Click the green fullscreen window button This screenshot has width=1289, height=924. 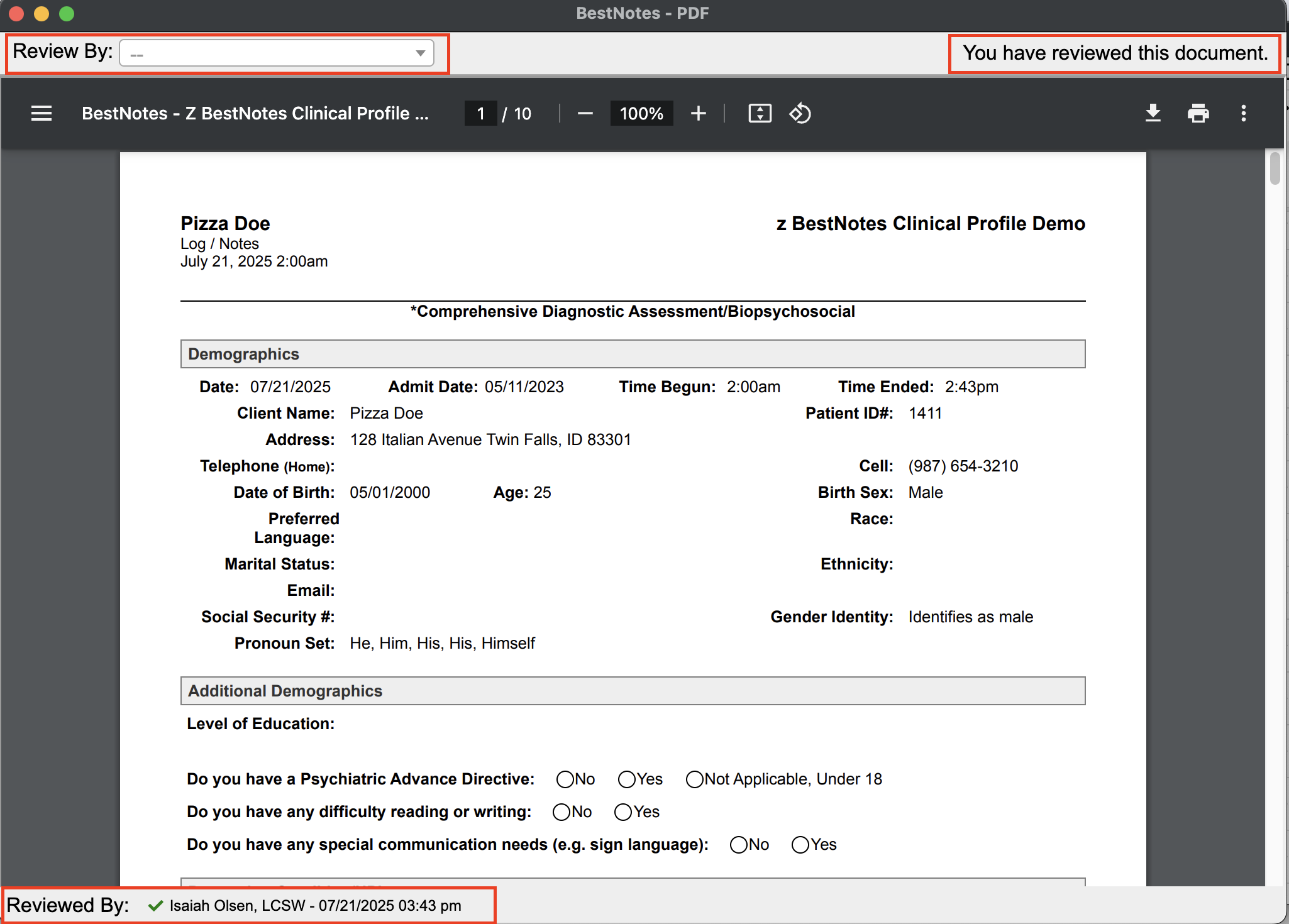[67, 13]
